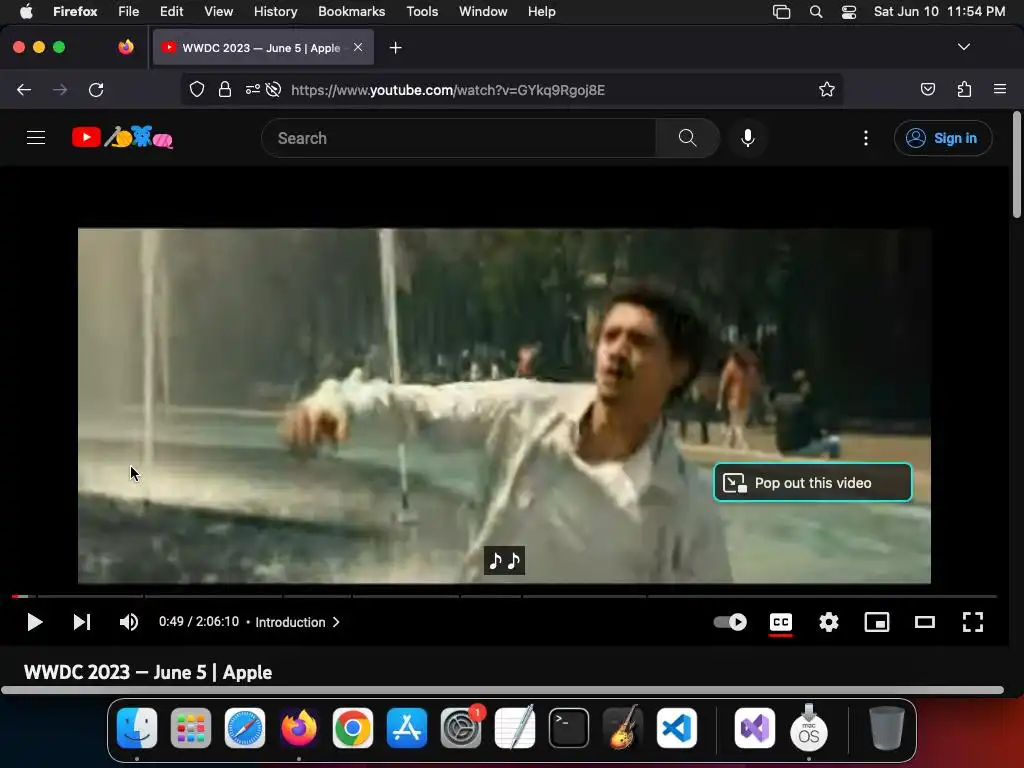The image size is (1024, 768).
Task: Open Finder from the Dock
Action: pos(137,728)
